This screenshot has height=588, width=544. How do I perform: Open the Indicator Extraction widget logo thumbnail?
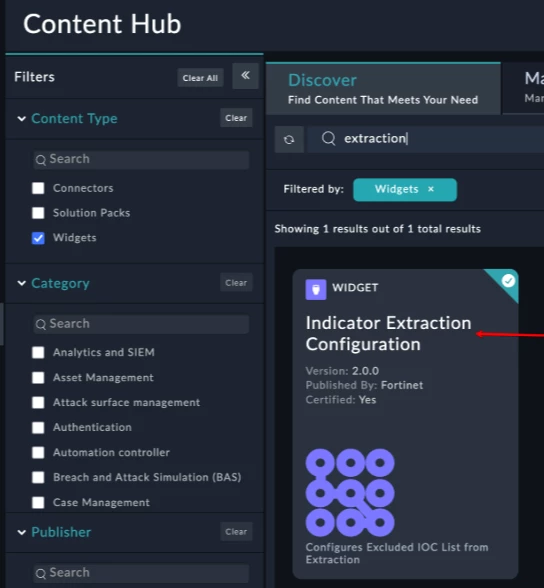click(x=350, y=492)
